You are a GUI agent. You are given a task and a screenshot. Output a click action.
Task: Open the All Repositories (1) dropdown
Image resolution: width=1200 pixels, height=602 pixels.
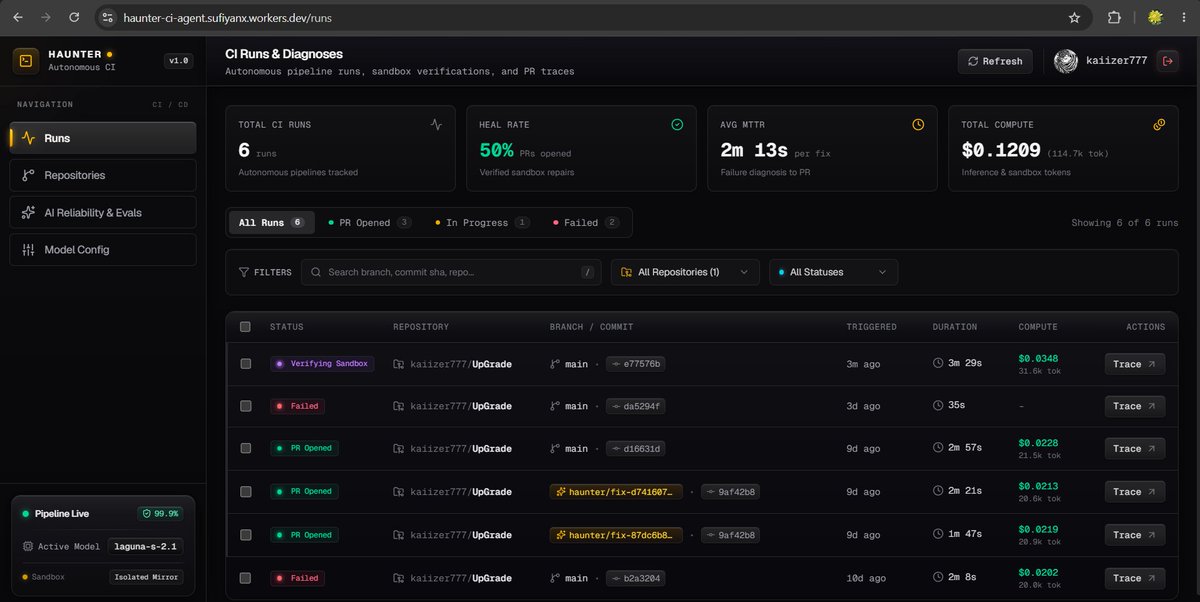pyautogui.click(x=685, y=272)
